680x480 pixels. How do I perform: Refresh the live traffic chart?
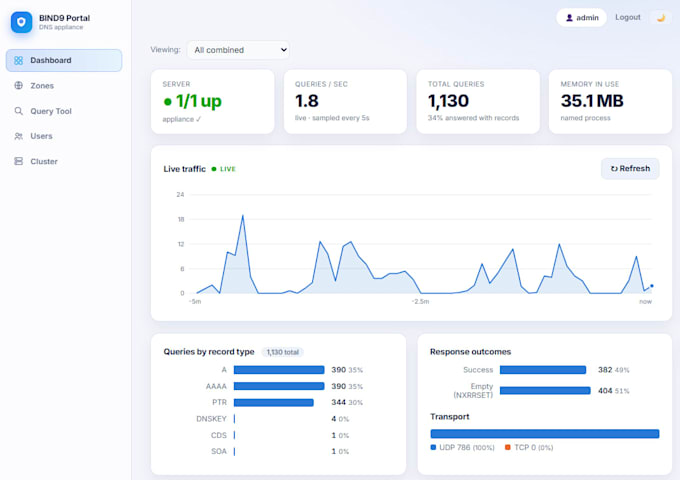630,169
